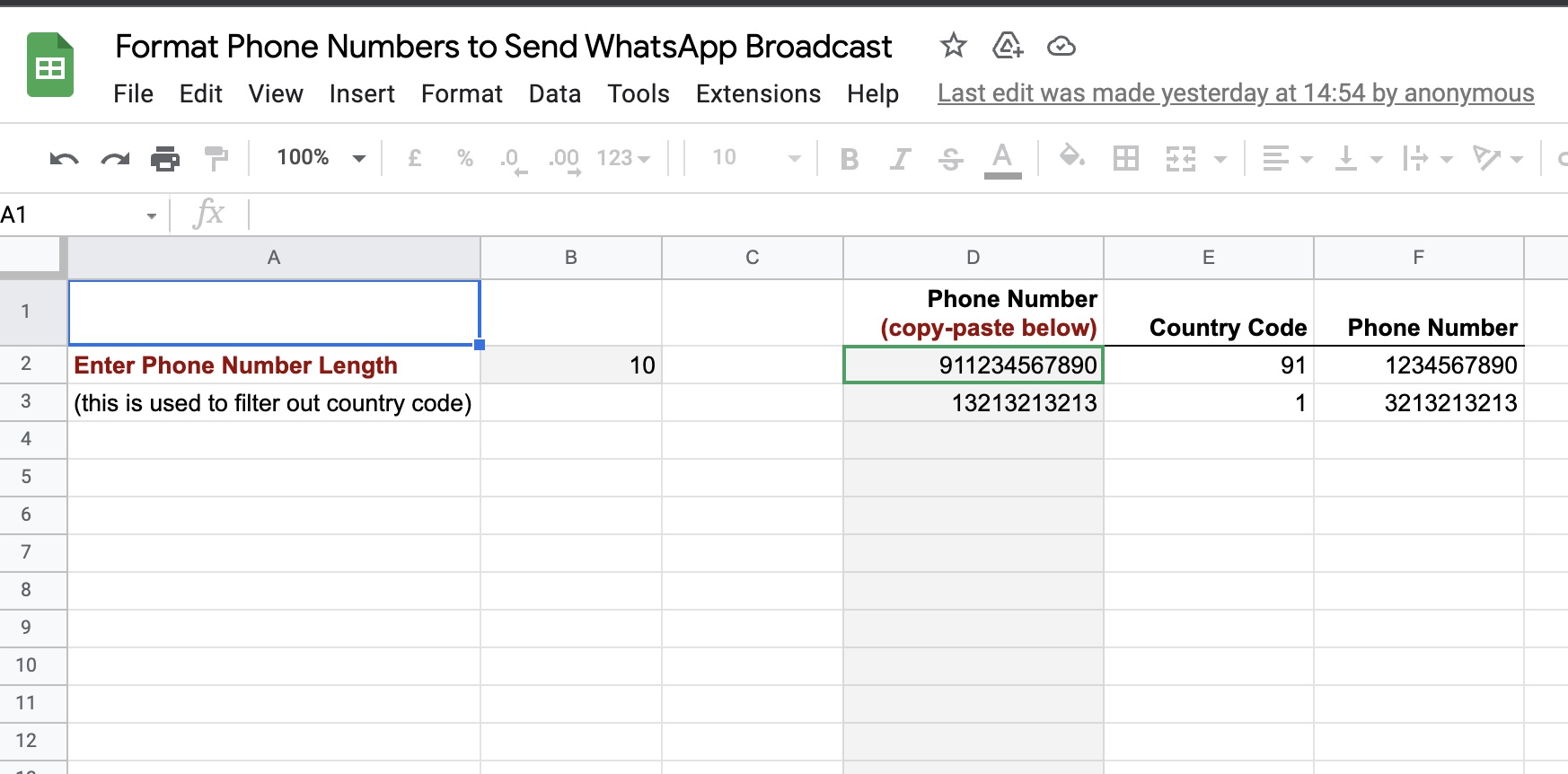Increase decimal places
The width and height of the screenshot is (1568, 774).
click(565, 160)
